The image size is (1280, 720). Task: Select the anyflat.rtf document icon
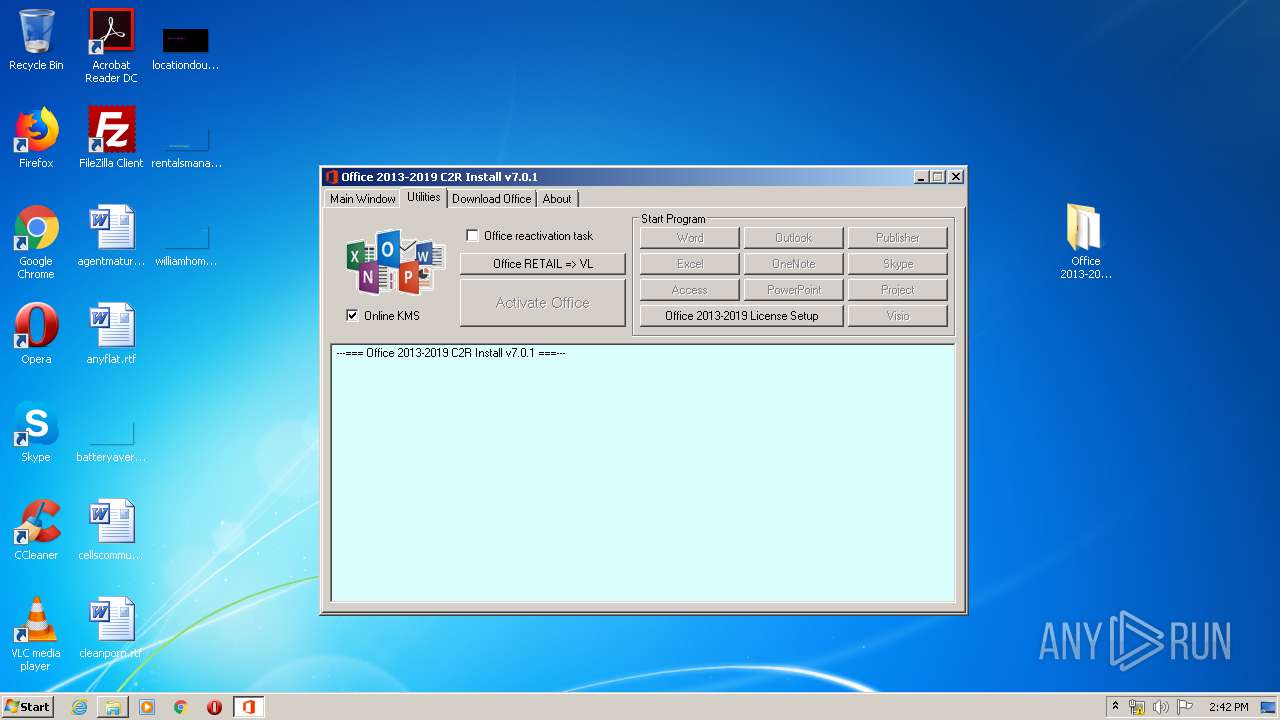[x=111, y=334]
